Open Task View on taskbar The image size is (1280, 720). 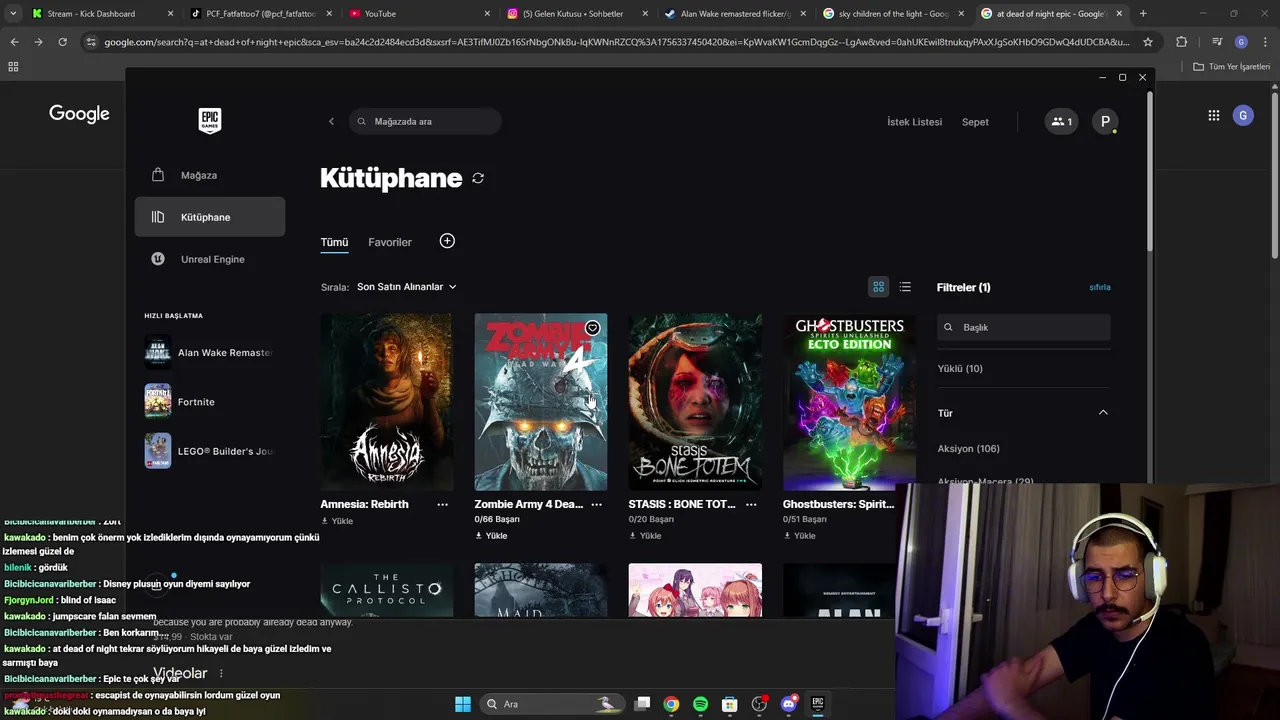click(643, 704)
